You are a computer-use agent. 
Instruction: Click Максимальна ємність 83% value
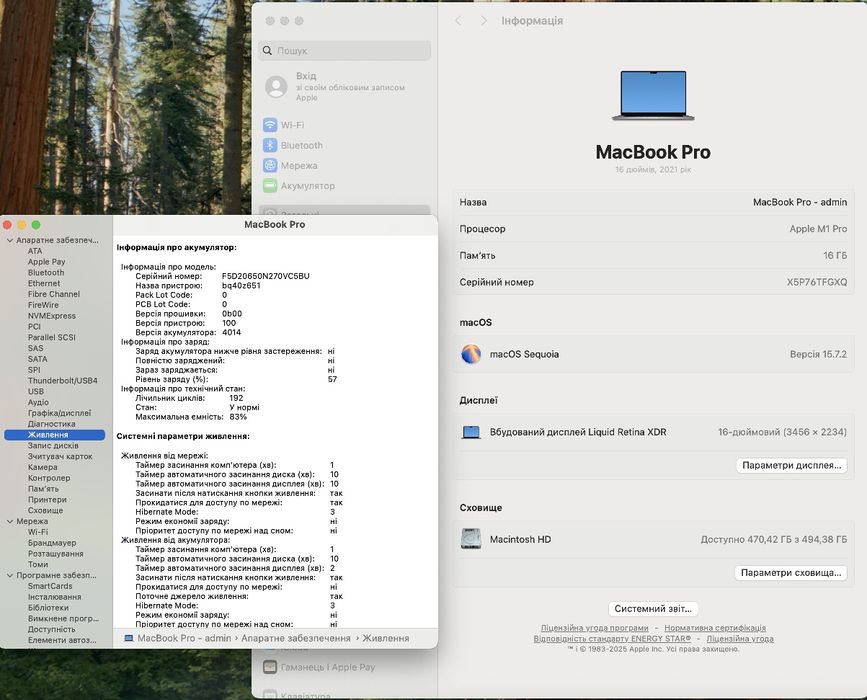pyautogui.click(x=238, y=416)
